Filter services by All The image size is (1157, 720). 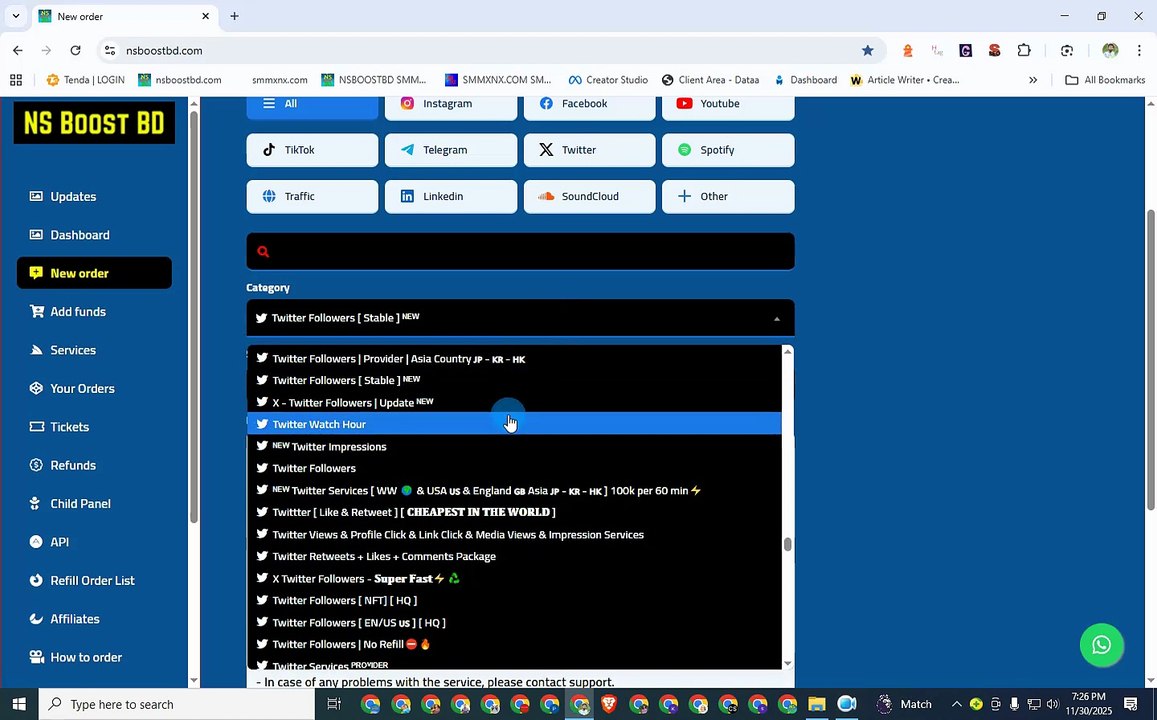(x=312, y=104)
